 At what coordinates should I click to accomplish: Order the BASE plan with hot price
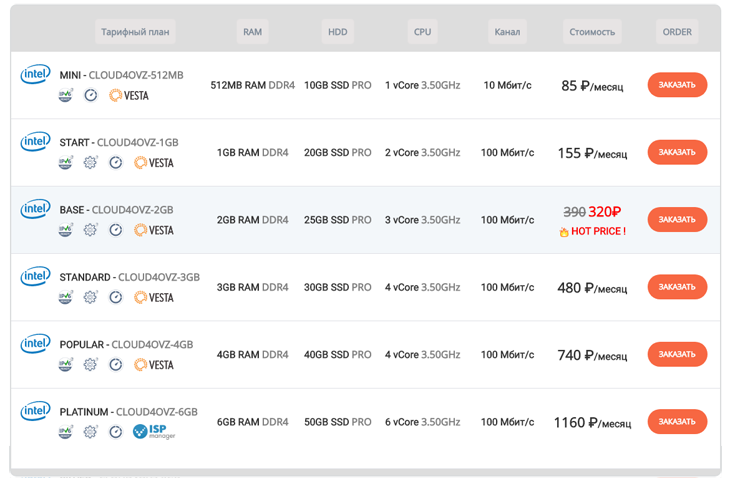click(677, 219)
